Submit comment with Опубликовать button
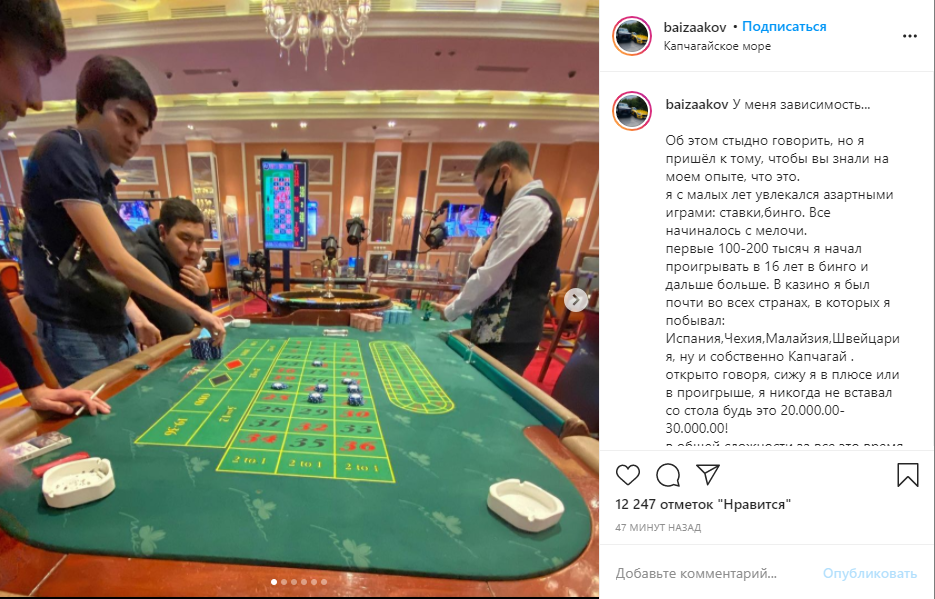Image resolution: width=935 pixels, height=599 pixels. tap(869, 573)
